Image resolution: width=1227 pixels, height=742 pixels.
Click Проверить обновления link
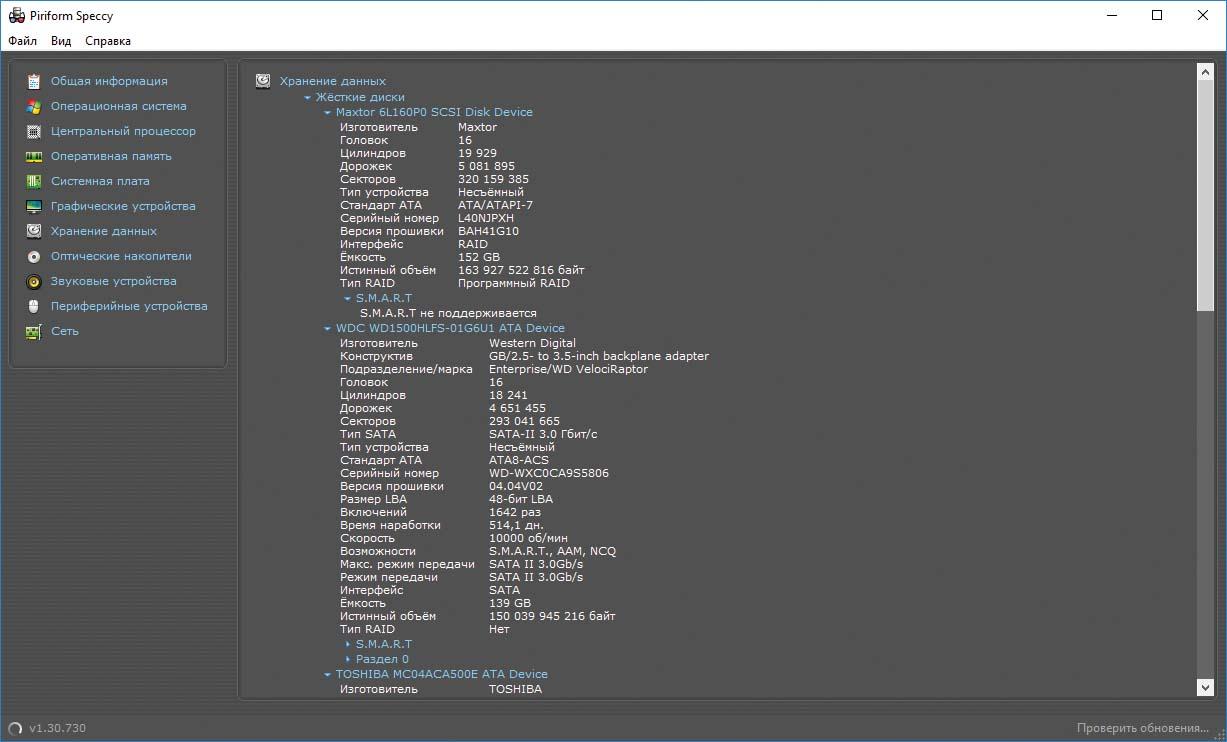coord(1143,728)
